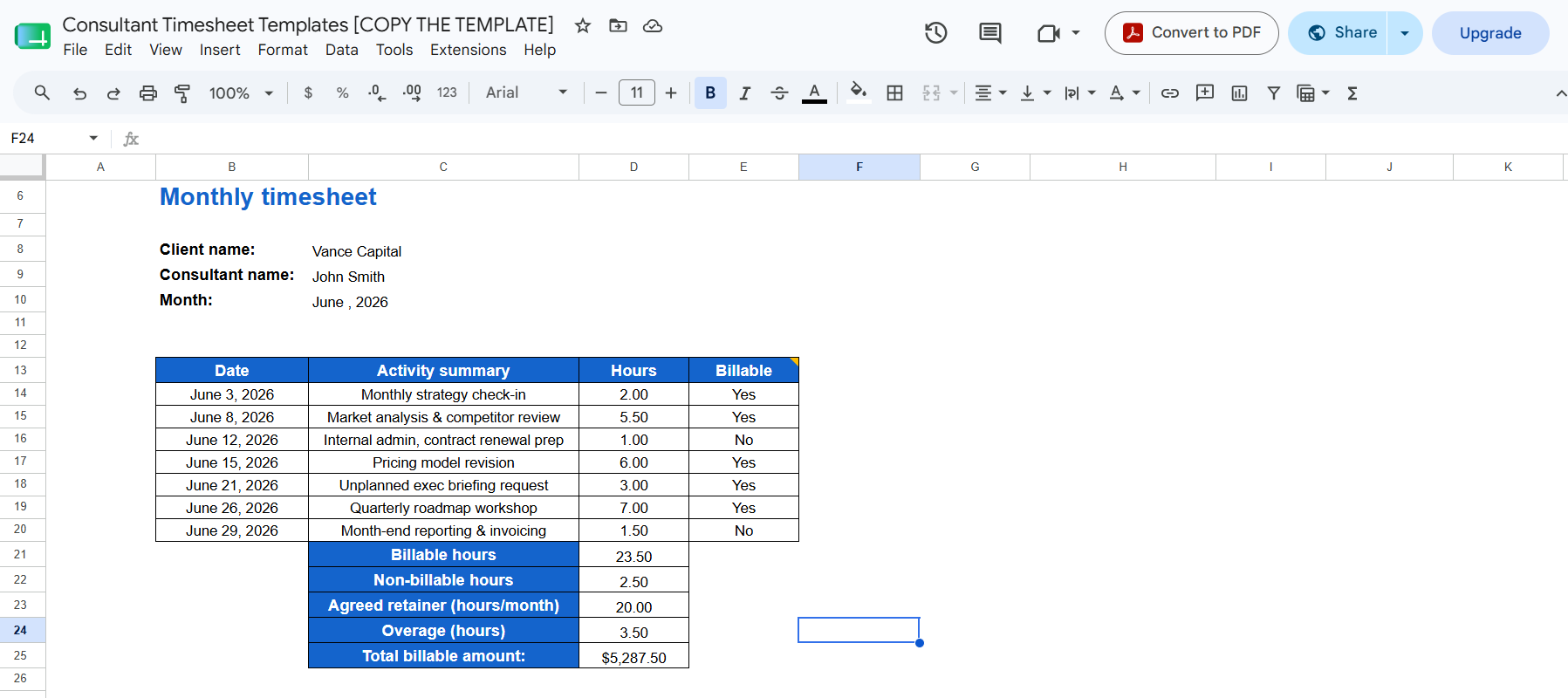Format as currency dollar icon
1568x698 pixels.
coord(308,92)
